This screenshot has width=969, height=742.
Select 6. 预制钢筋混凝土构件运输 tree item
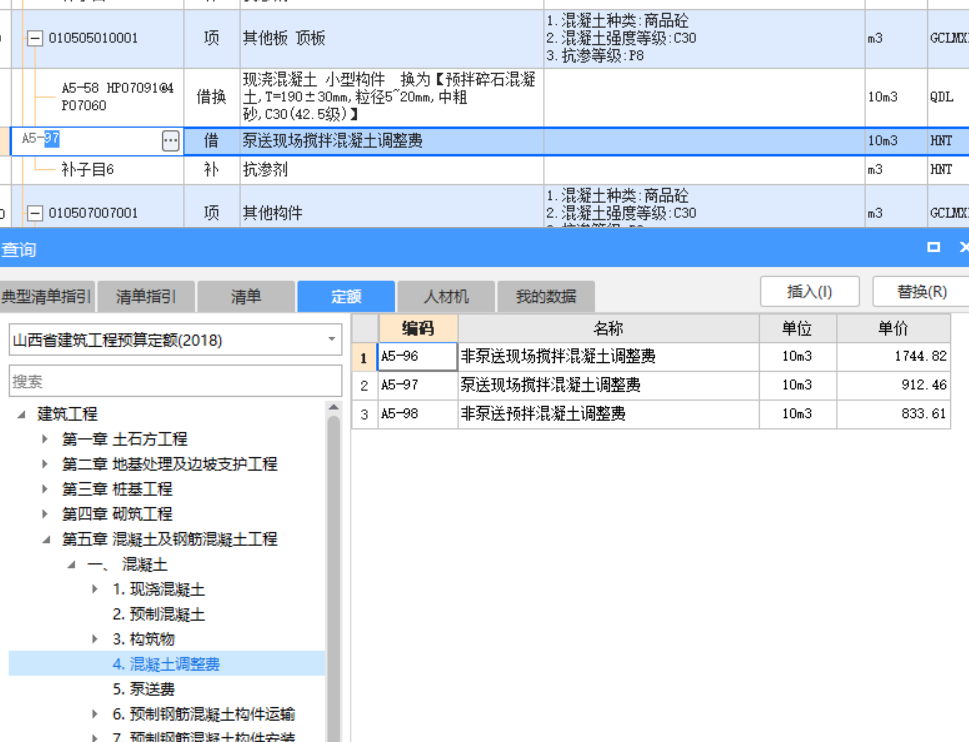click(x=203, y=714)
